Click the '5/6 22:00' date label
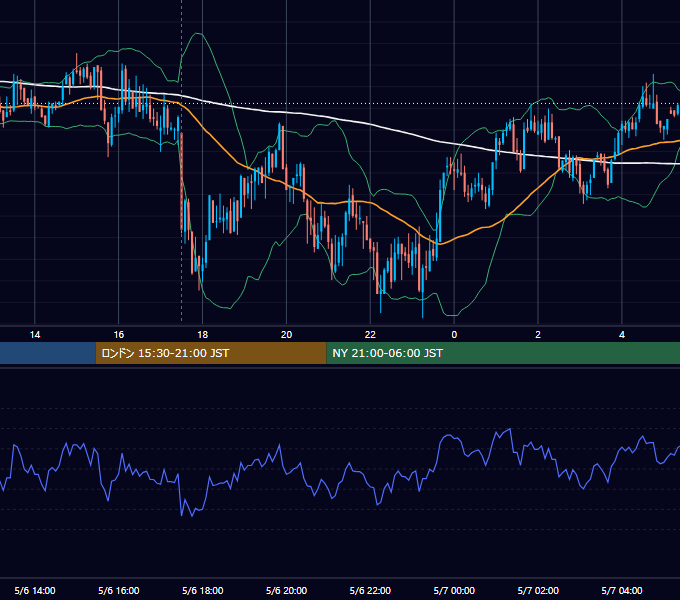This screenshot has width=680, height=600. pyautogui.click(x=370, y=590)
